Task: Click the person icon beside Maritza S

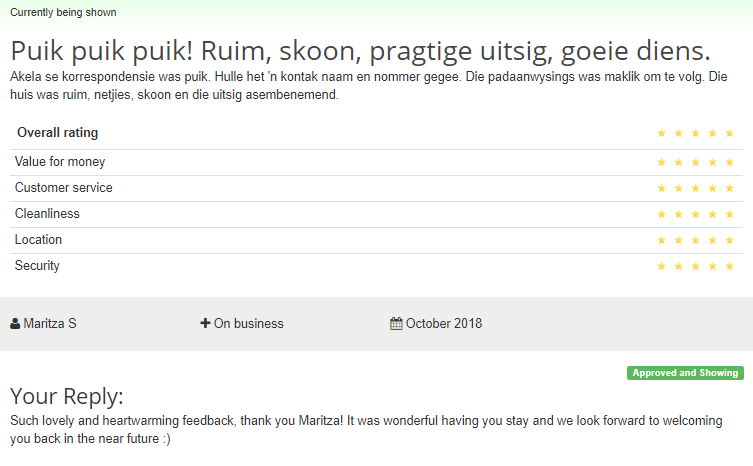Action: pos(15,324)
